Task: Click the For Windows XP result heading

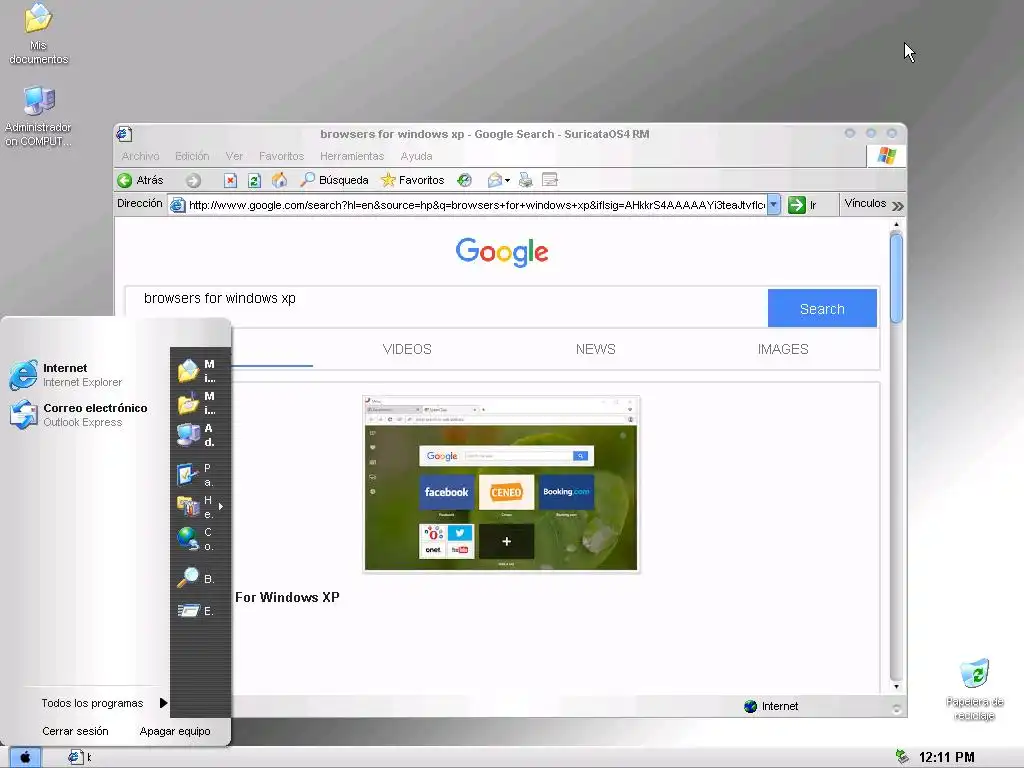Action: (287, 597)
